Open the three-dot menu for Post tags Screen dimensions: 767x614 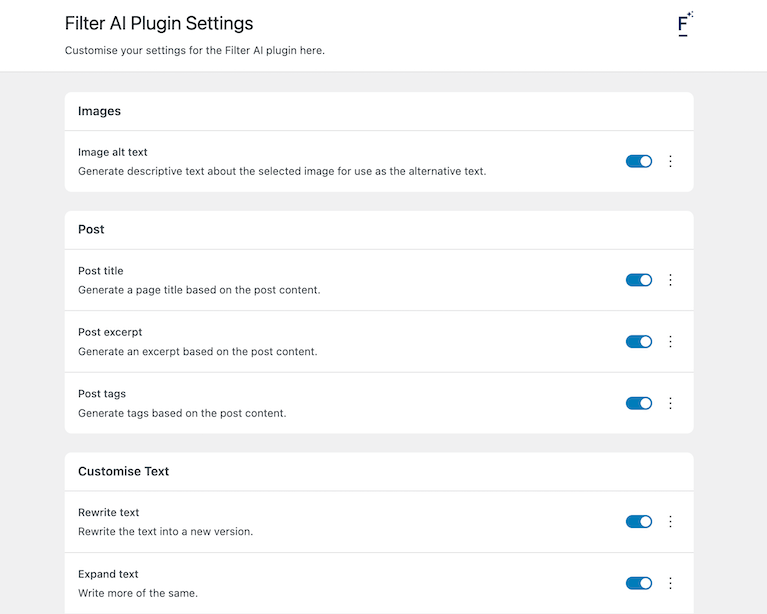coord(670,403)
